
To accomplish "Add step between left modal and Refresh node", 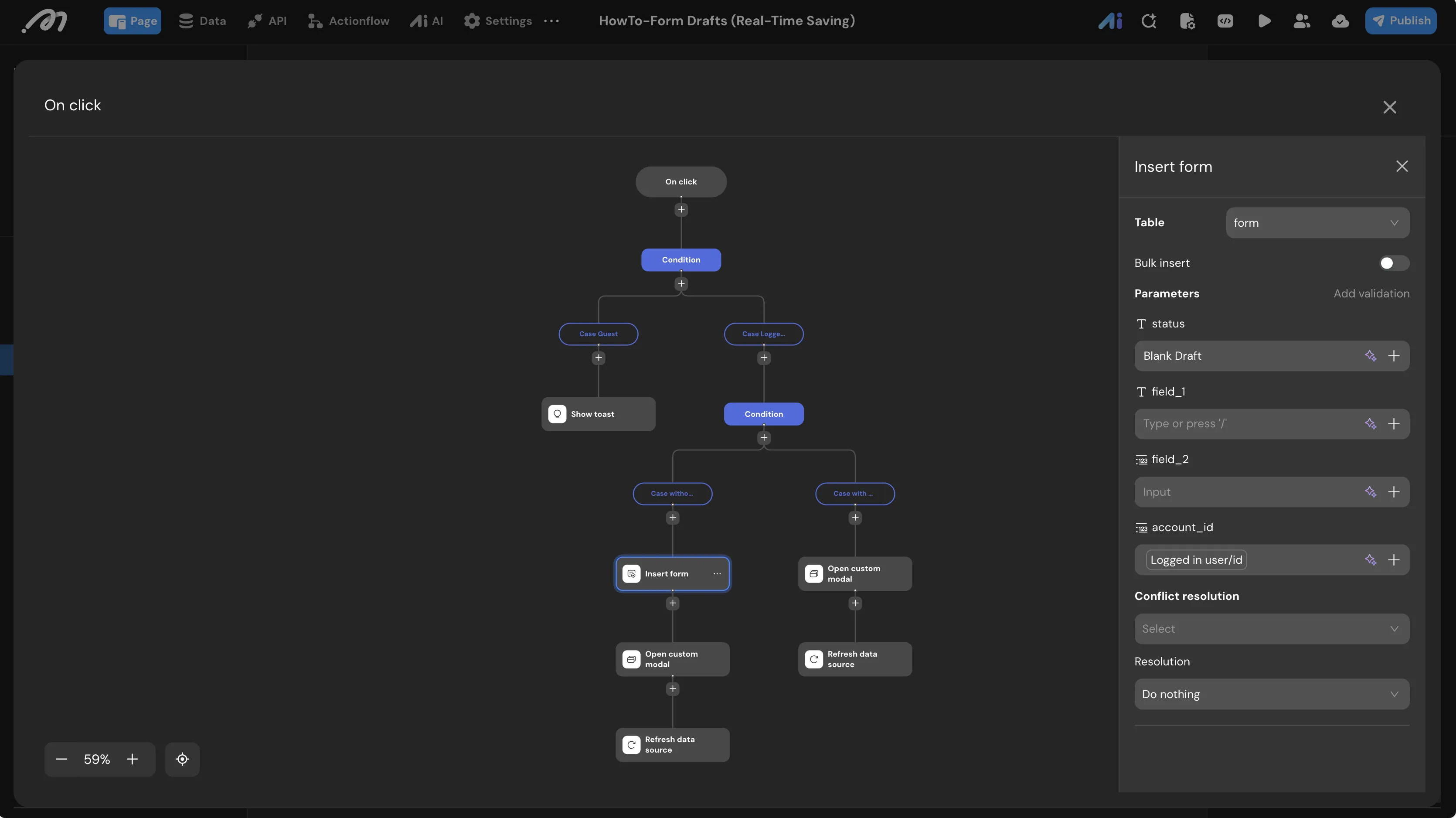I will tap(673, 688).
